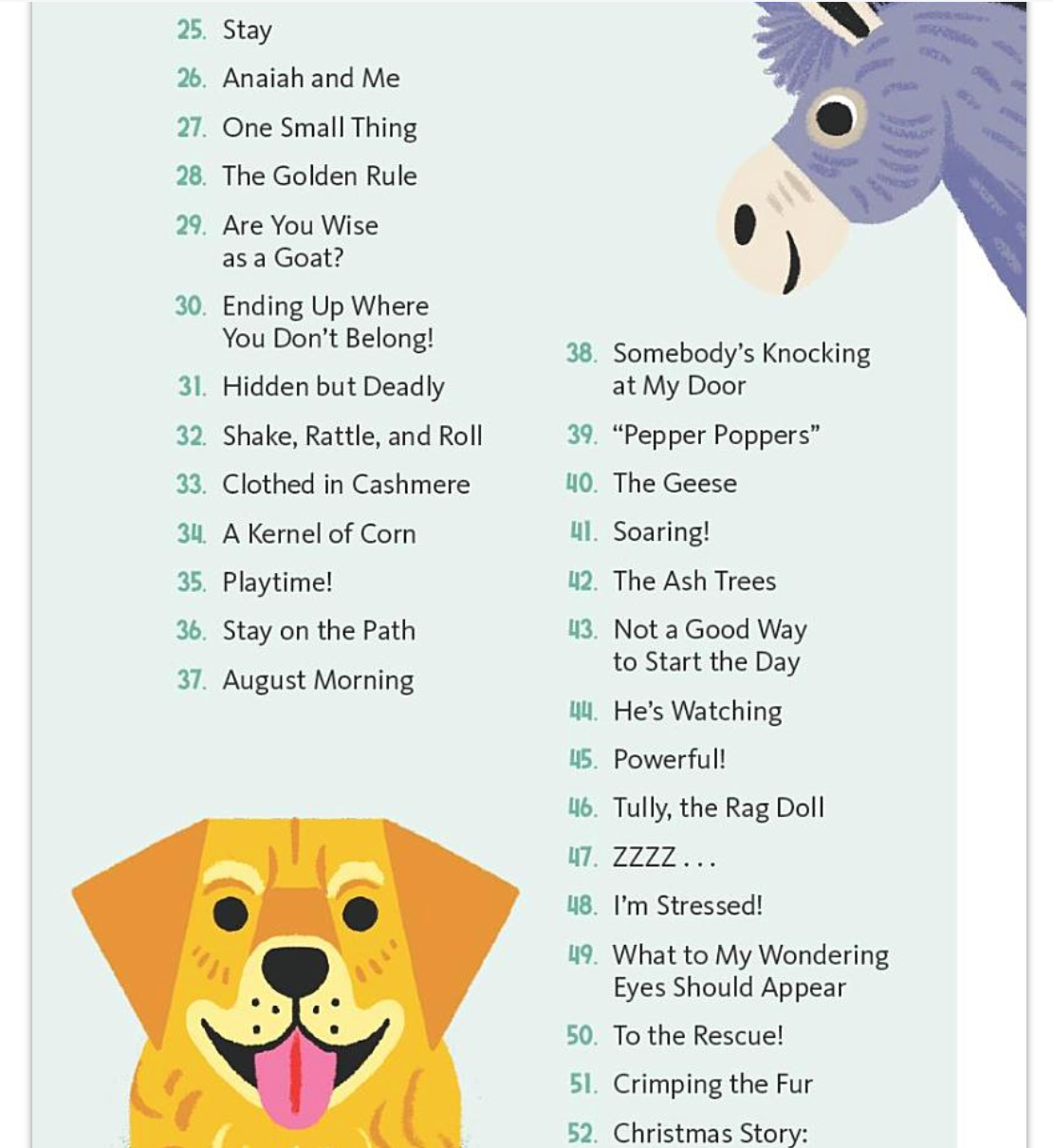Image resolution: width=1053 pixels, height=1148 pixels.
Task: Open chapter 41 "Soaring!"
Action: click(x=661, y=532)
